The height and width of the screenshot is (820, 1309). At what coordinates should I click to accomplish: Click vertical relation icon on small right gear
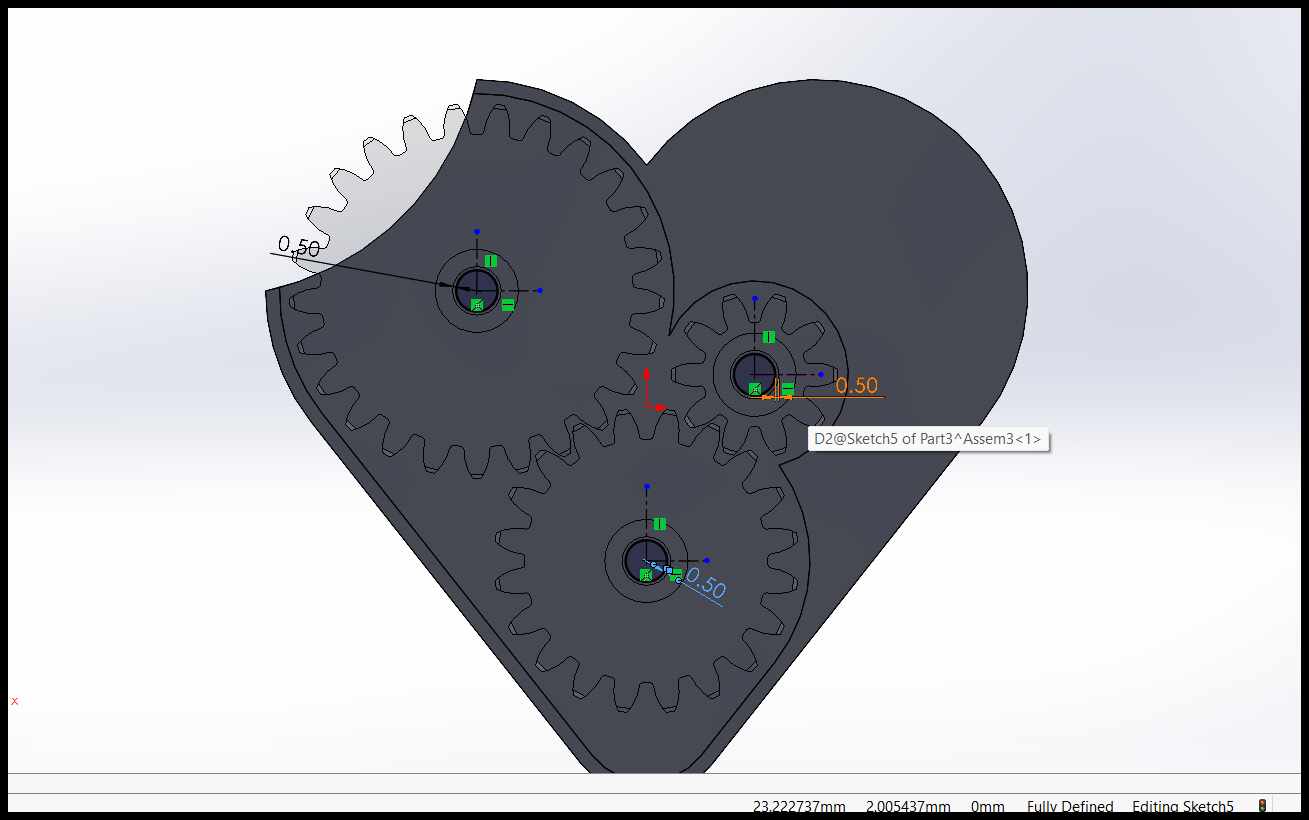[x=768, y=337]
